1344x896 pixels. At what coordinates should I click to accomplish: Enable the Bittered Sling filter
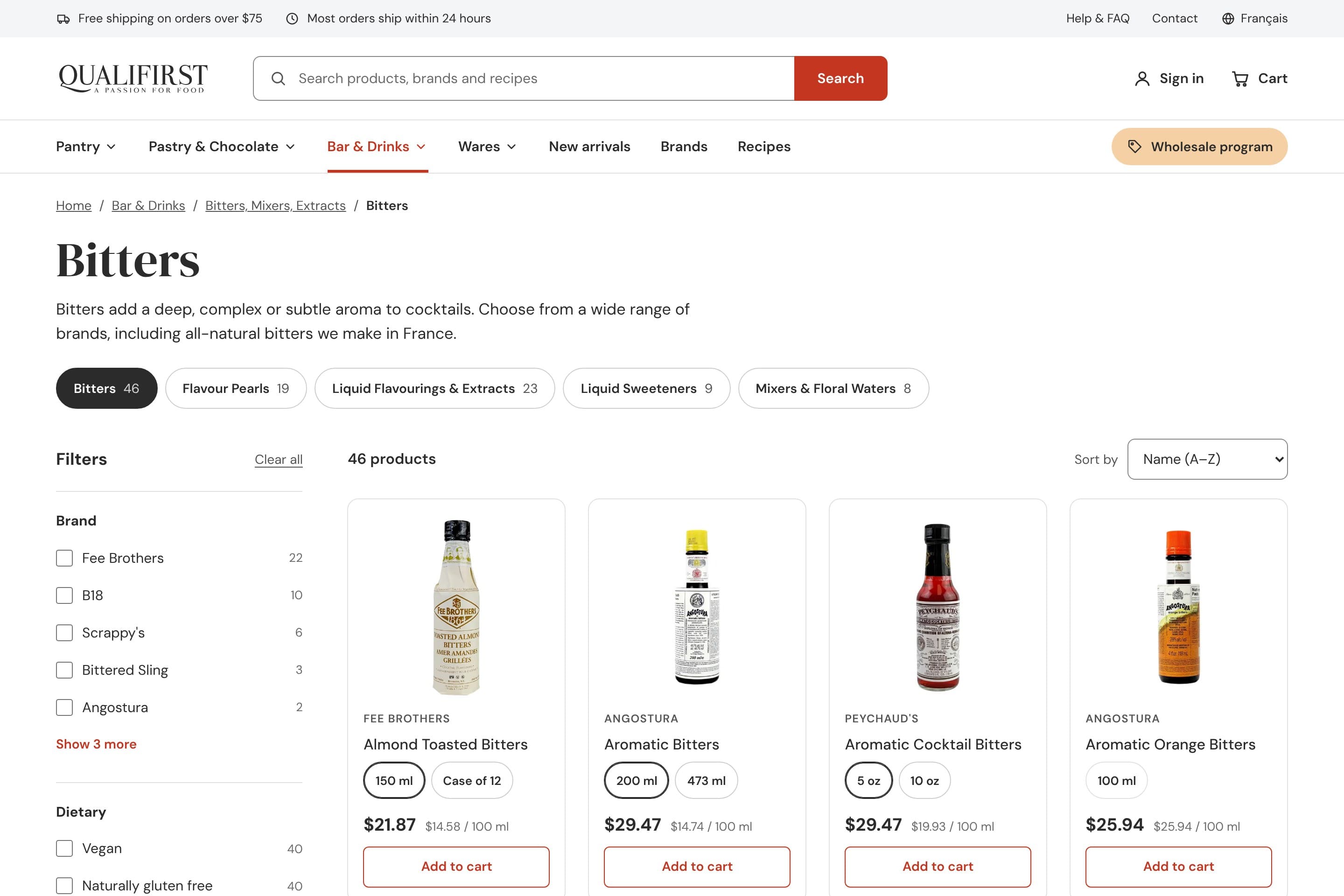pyautogui.click(x=64, y=670)
